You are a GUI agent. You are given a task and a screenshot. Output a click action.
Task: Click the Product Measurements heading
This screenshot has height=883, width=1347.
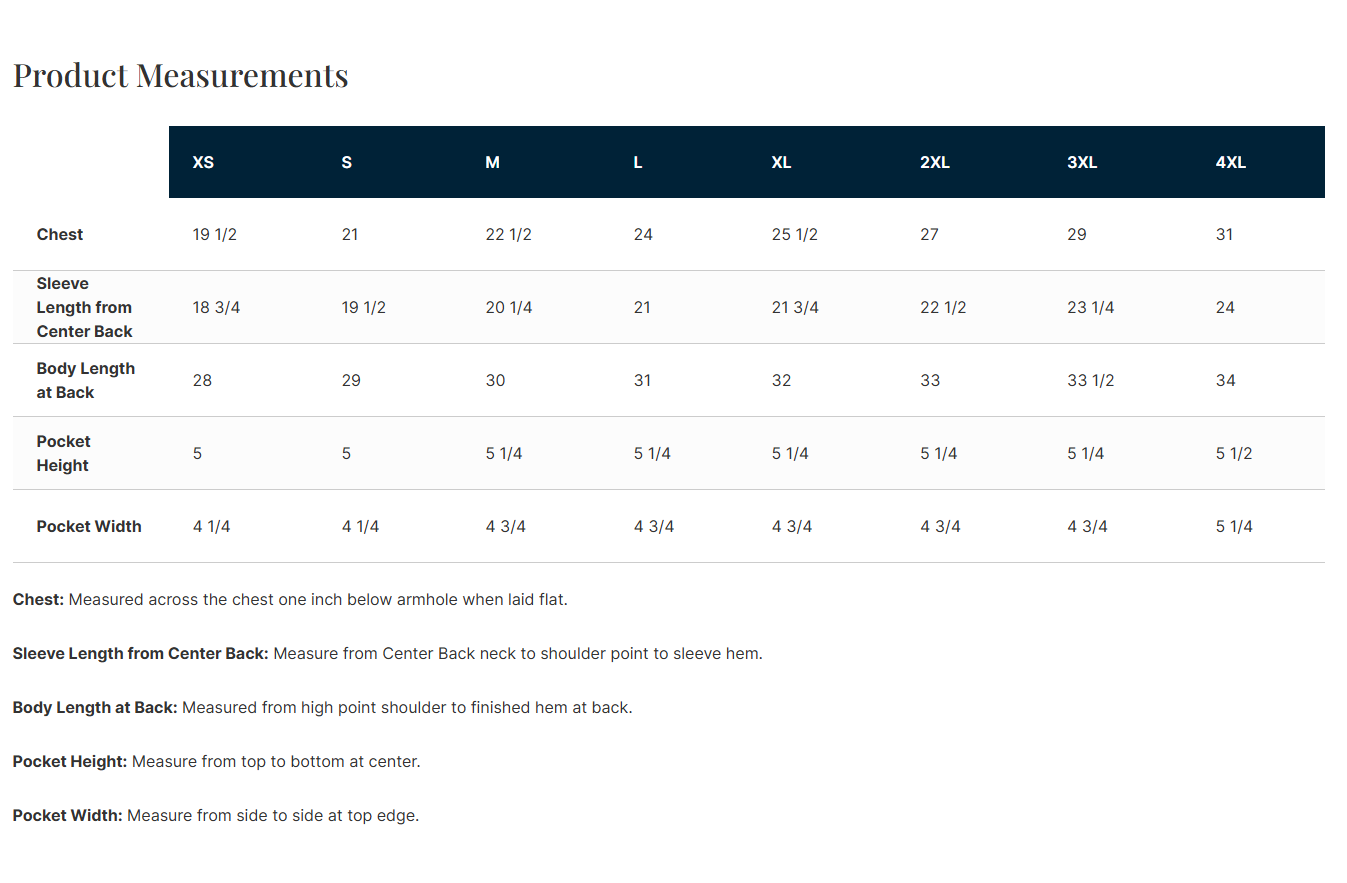180,76
